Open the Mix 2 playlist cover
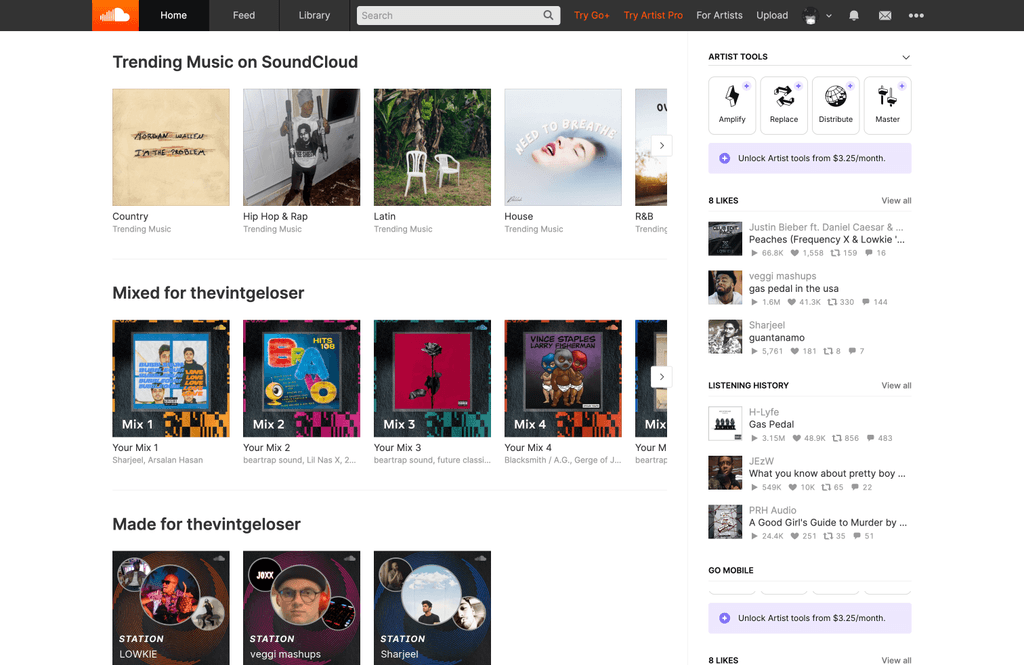 (302, 378)
